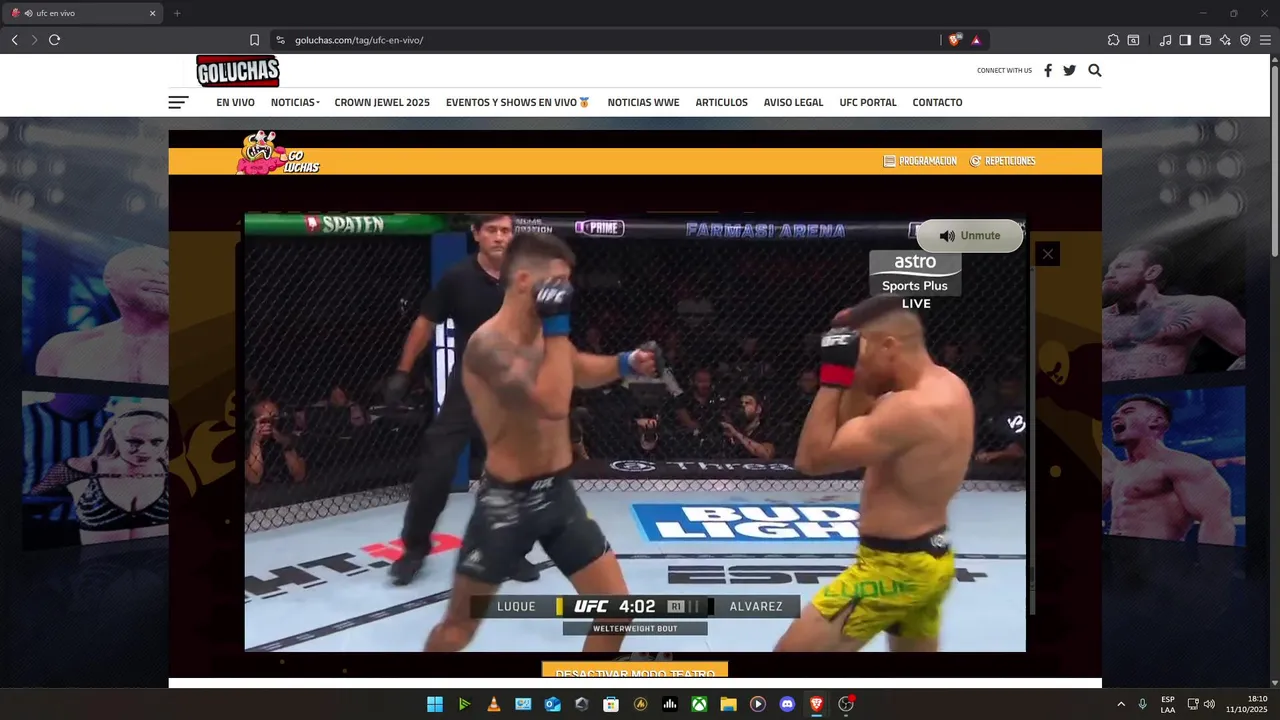The image size is (1280, 720).
Task: Click the Goluchas logo in header
Action: pyautogui.click(x=238, y=71)
